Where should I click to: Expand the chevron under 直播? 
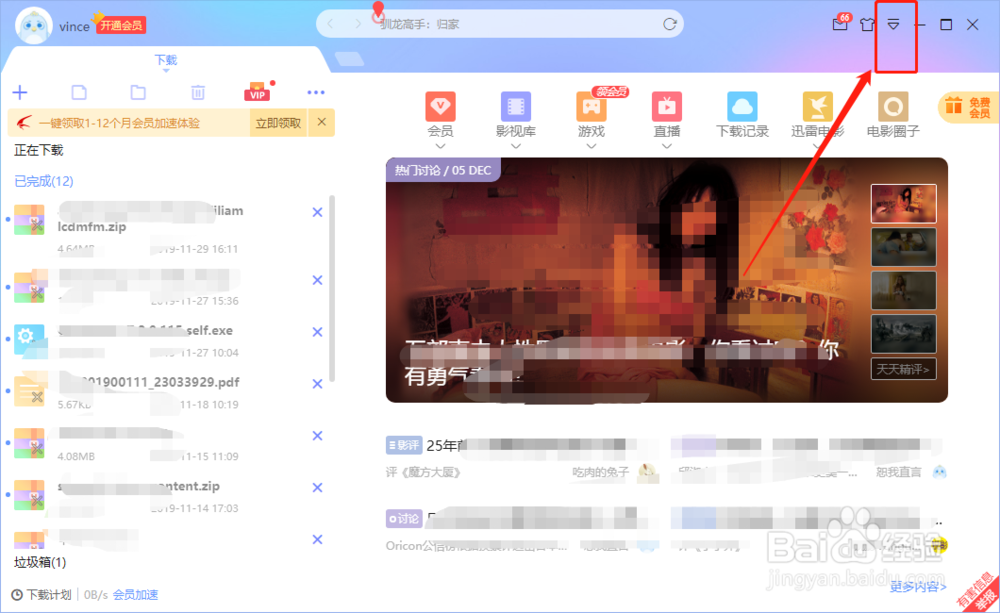[x=666, y=146]
